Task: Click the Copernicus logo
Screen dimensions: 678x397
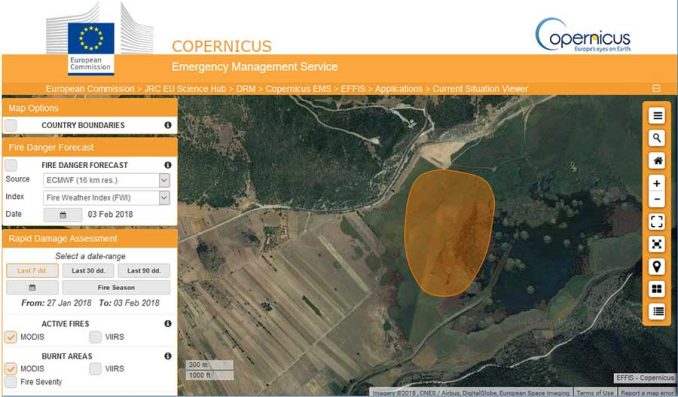Action: [583, 35]
